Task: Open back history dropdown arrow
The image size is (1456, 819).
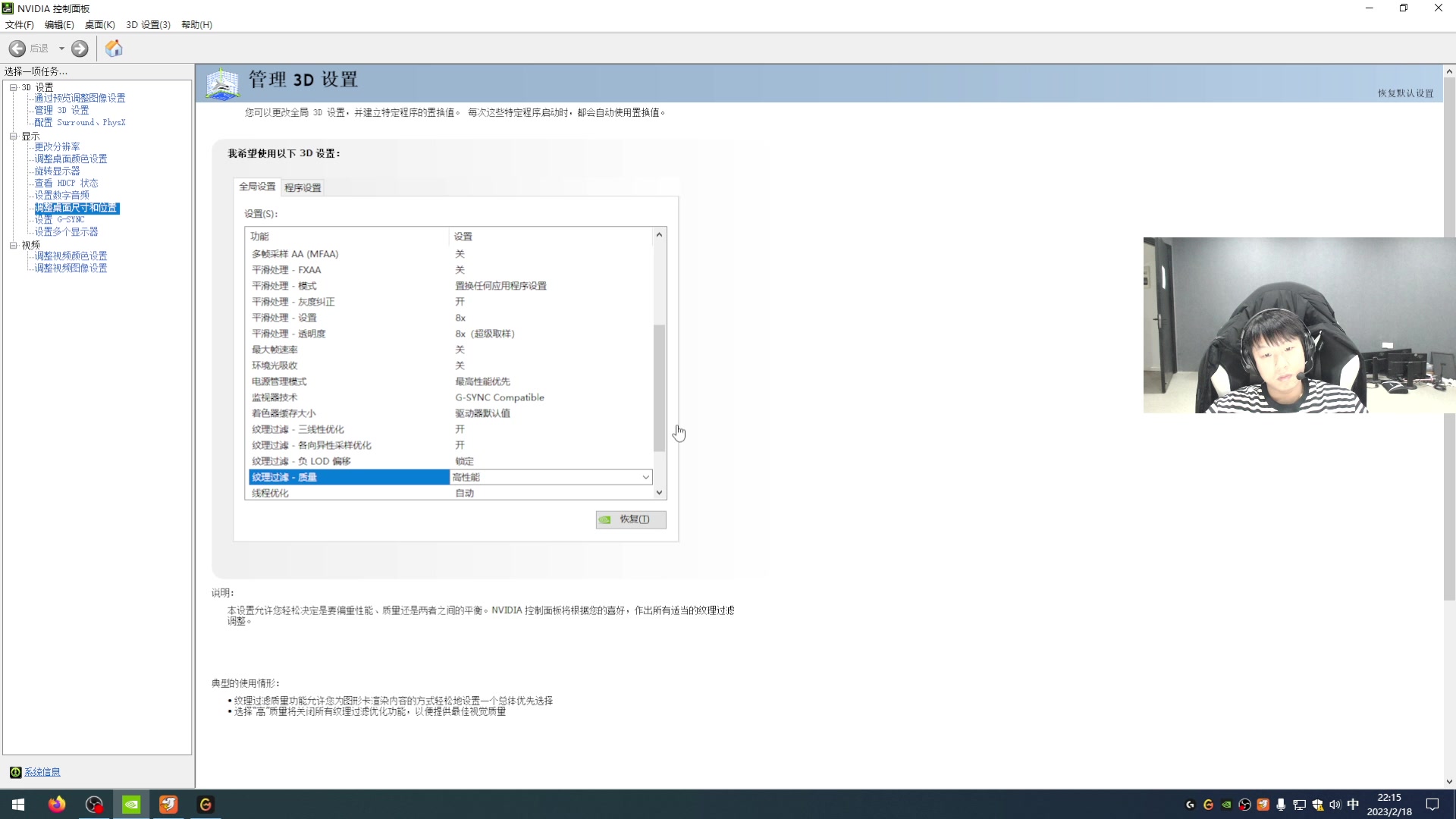Action: [x=61, y=49]
